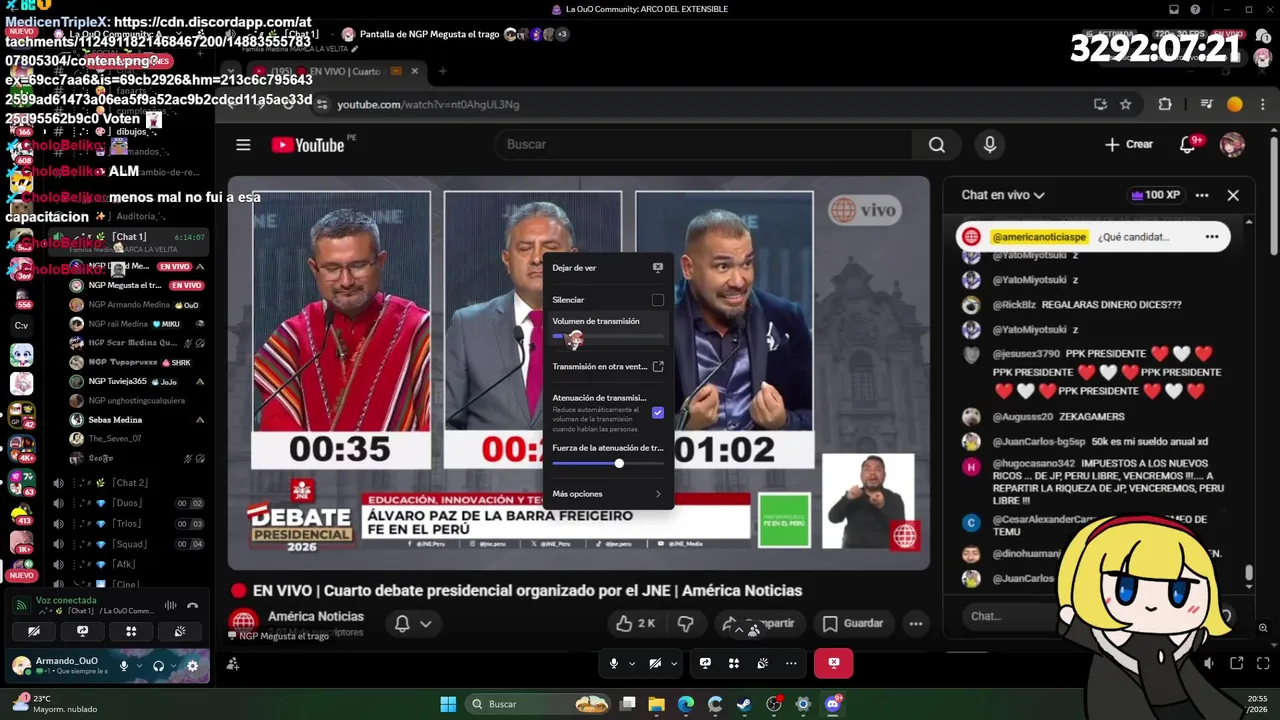
Task: Start YouTube voice search microphone
Action: pos(990,145)
